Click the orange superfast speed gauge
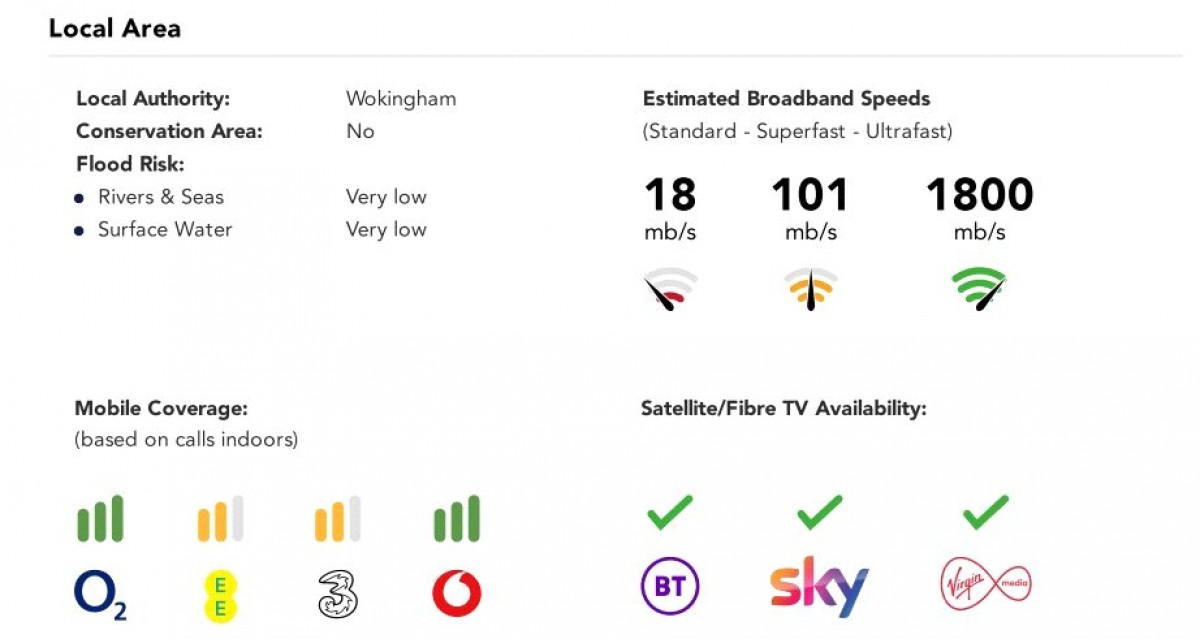Image resolution: width=1200 pixels, height=639 pixels. (x=809, y=288)
